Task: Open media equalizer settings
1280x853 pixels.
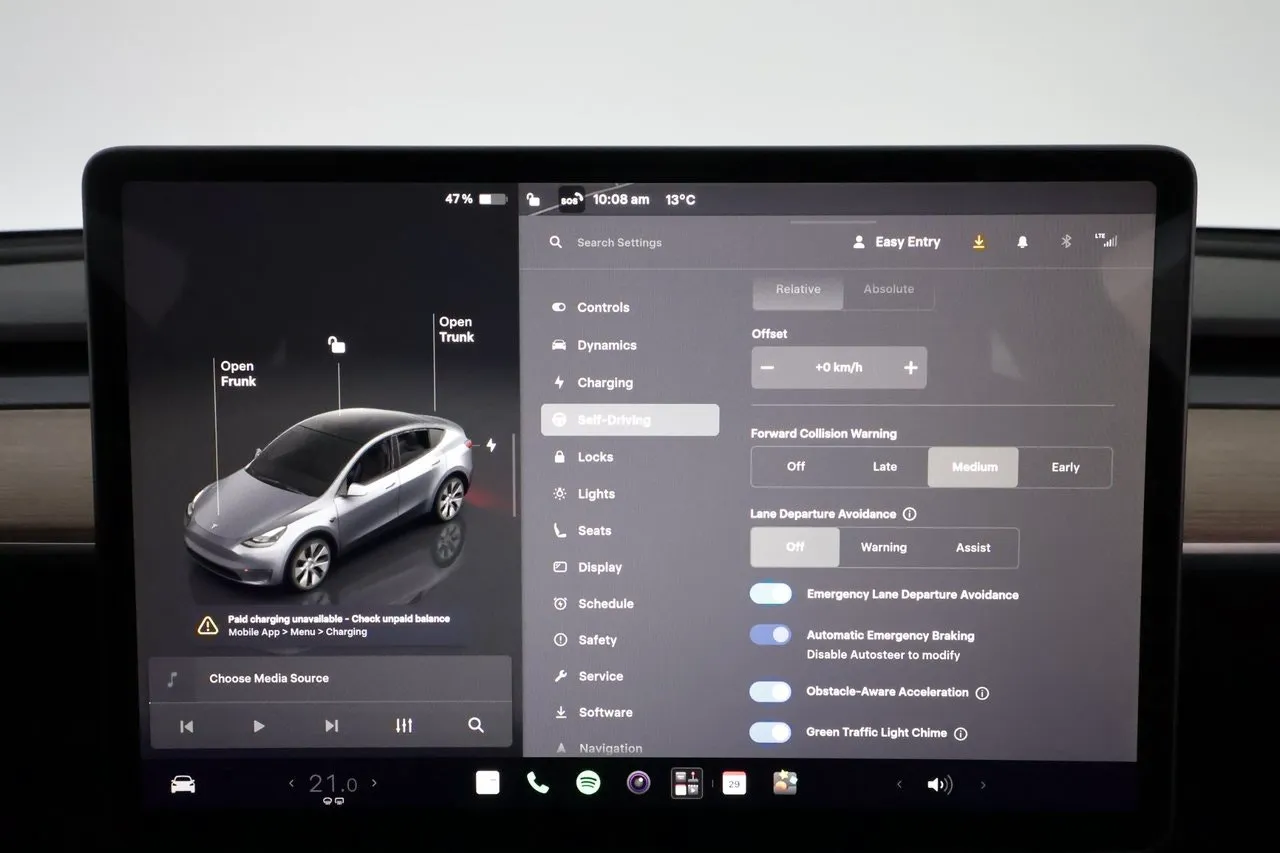Action: coord(404,726)
